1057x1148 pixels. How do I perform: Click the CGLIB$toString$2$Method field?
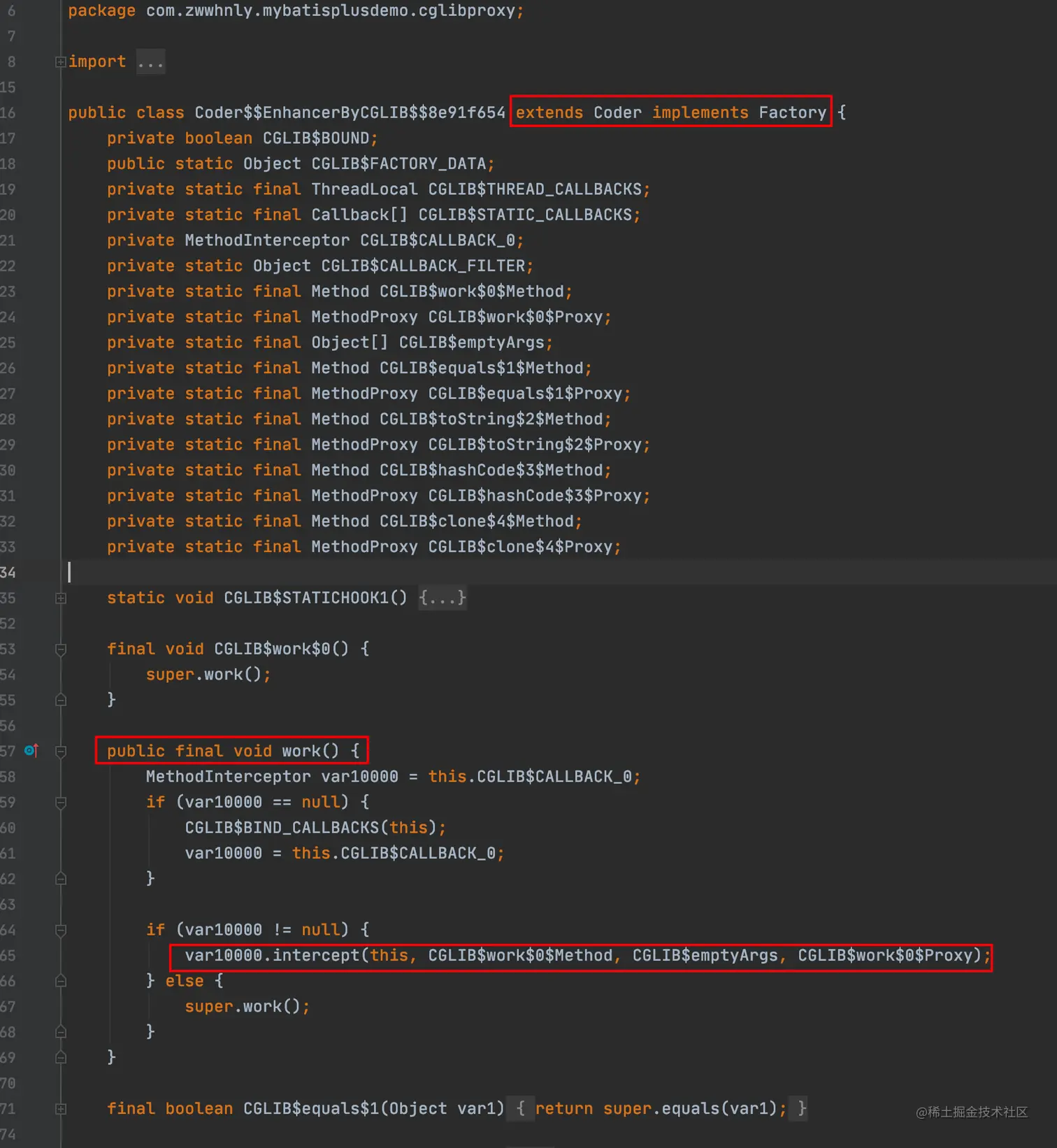point(491,419)
